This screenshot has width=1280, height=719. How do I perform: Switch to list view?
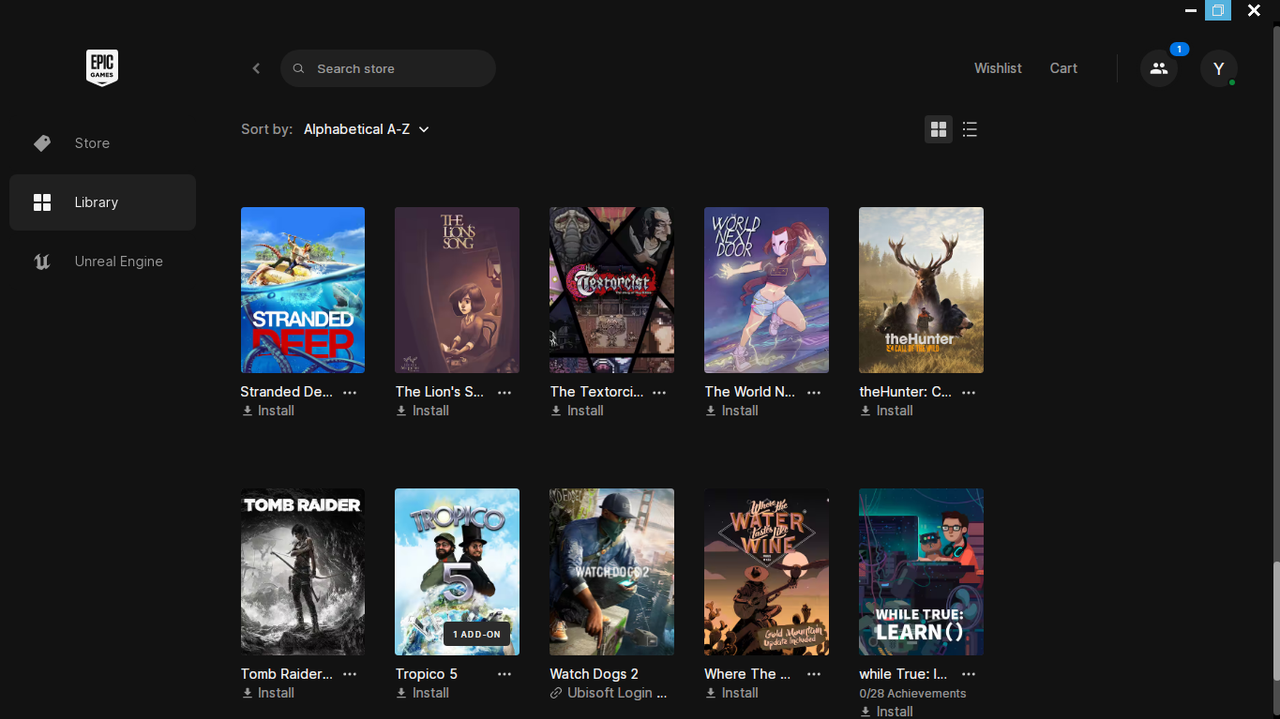(970, 129)
